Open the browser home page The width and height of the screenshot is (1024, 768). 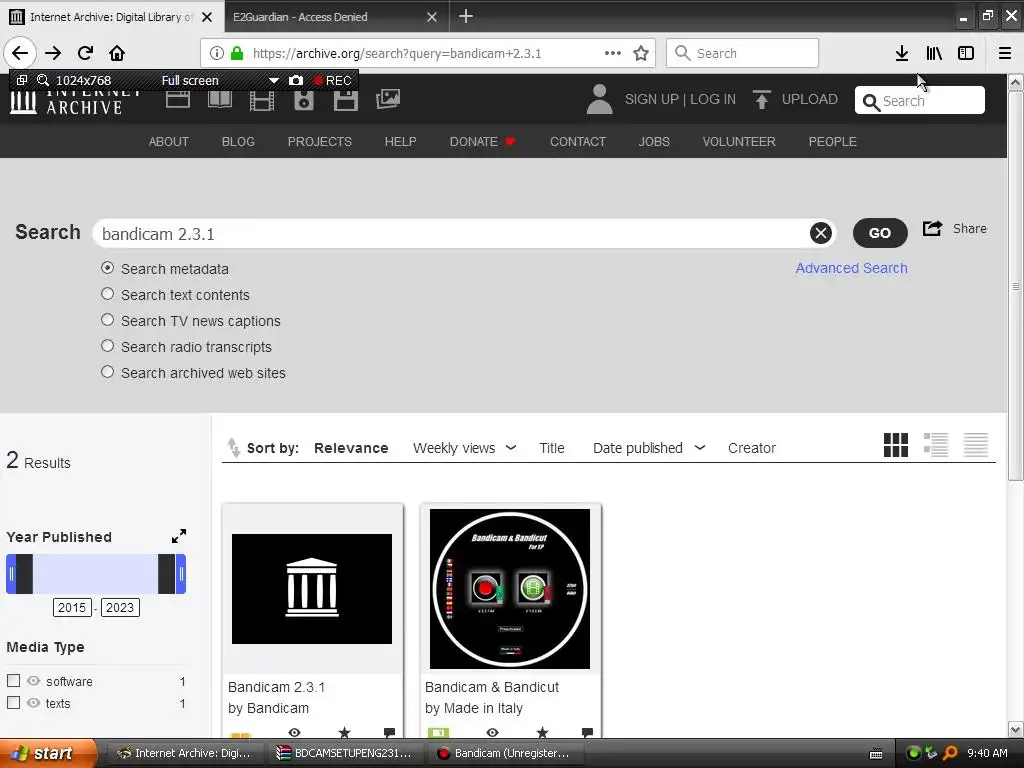117,53
